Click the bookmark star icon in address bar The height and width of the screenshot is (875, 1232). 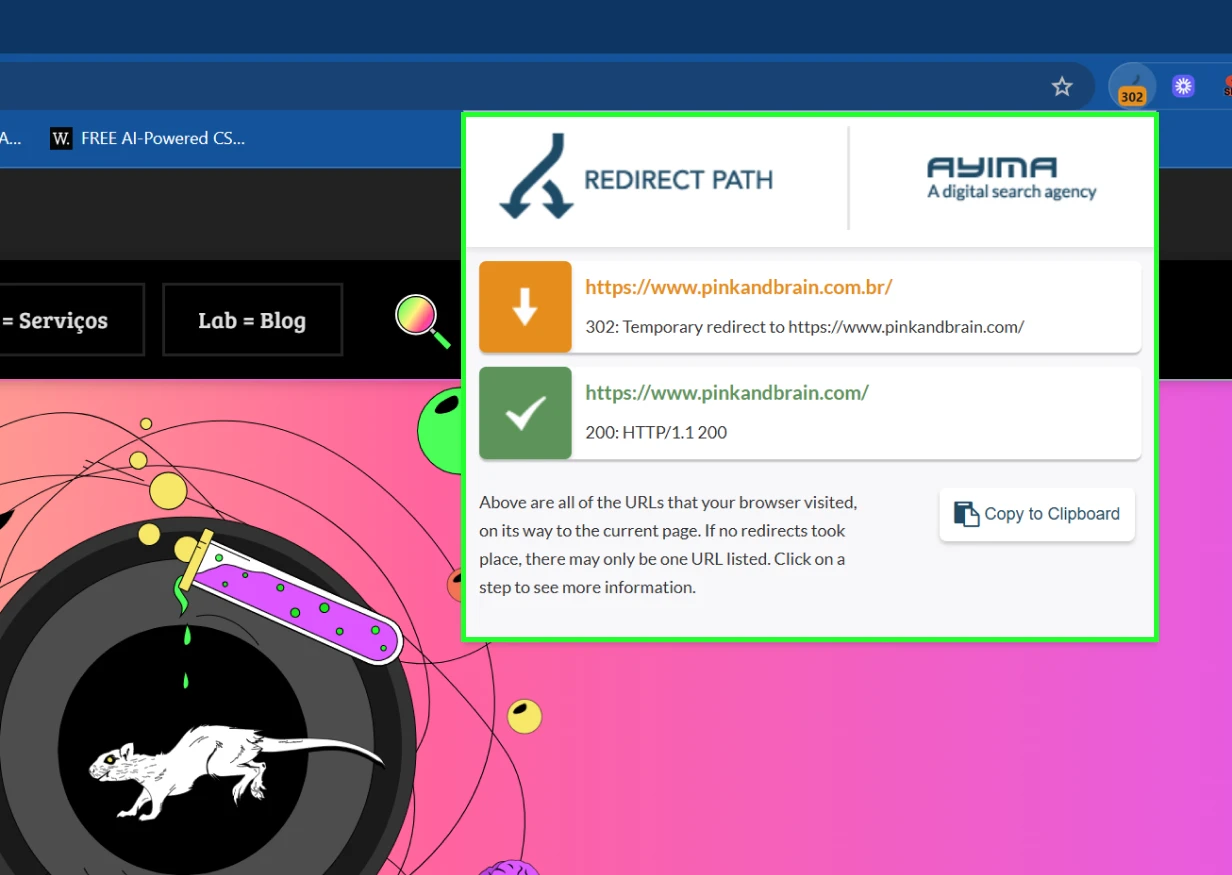click(1062, 87)
